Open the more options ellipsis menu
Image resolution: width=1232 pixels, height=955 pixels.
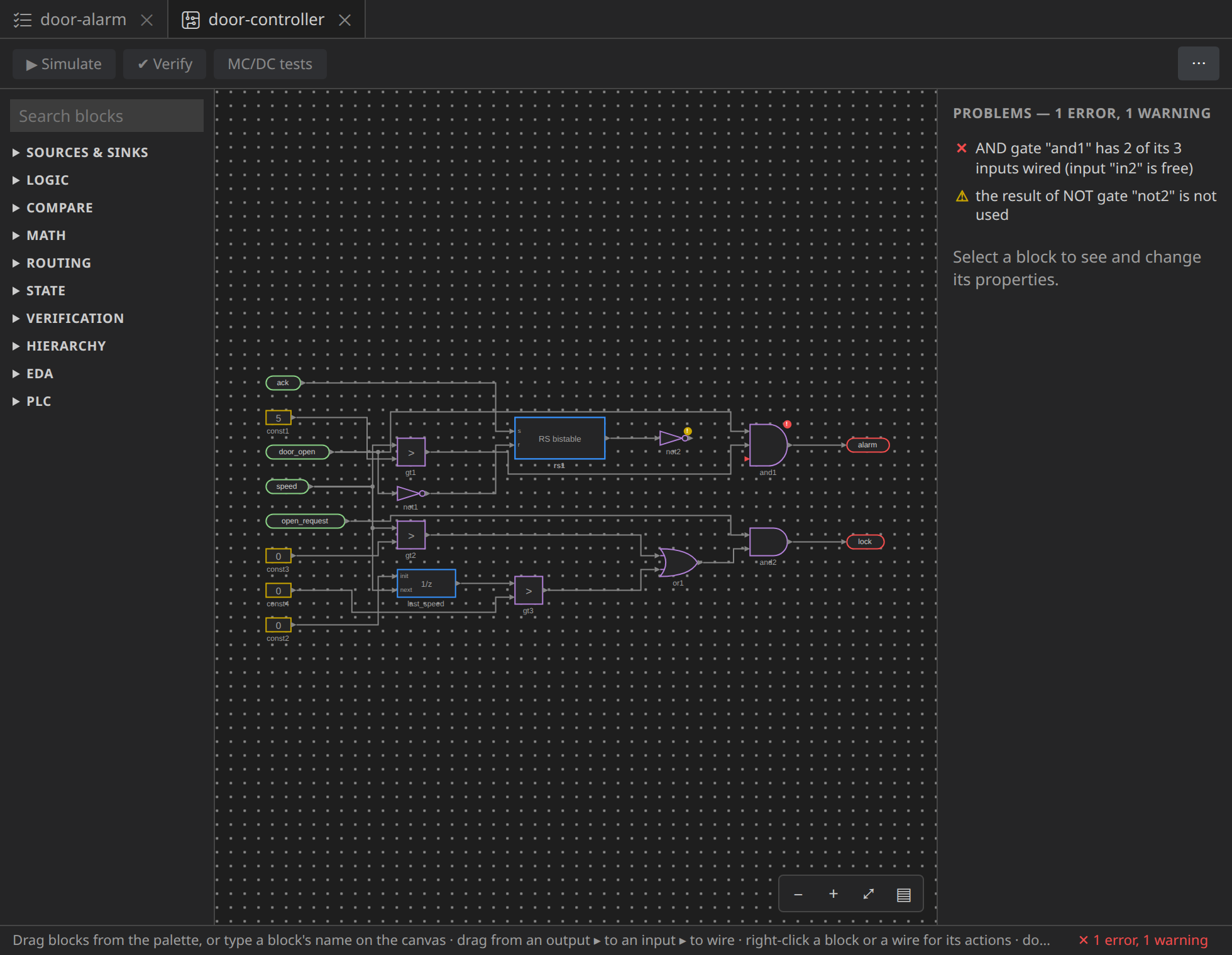[x=1198, y=63]
